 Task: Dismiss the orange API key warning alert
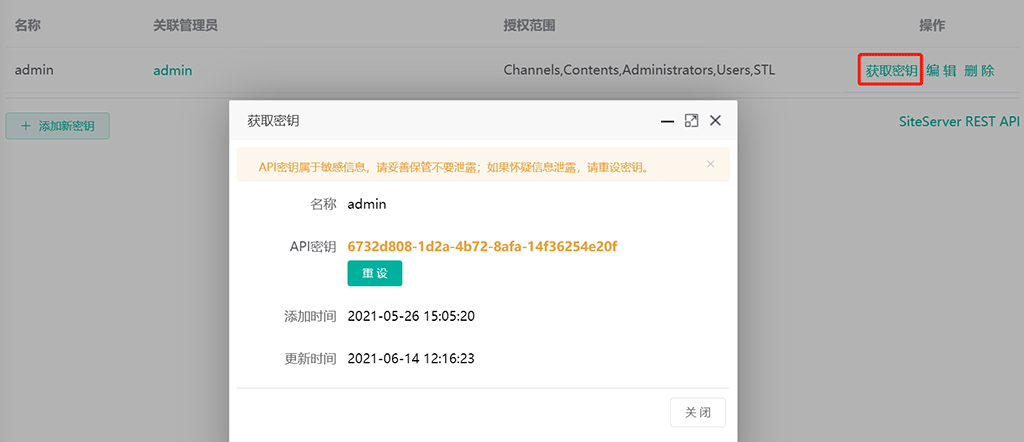[710, 164]
